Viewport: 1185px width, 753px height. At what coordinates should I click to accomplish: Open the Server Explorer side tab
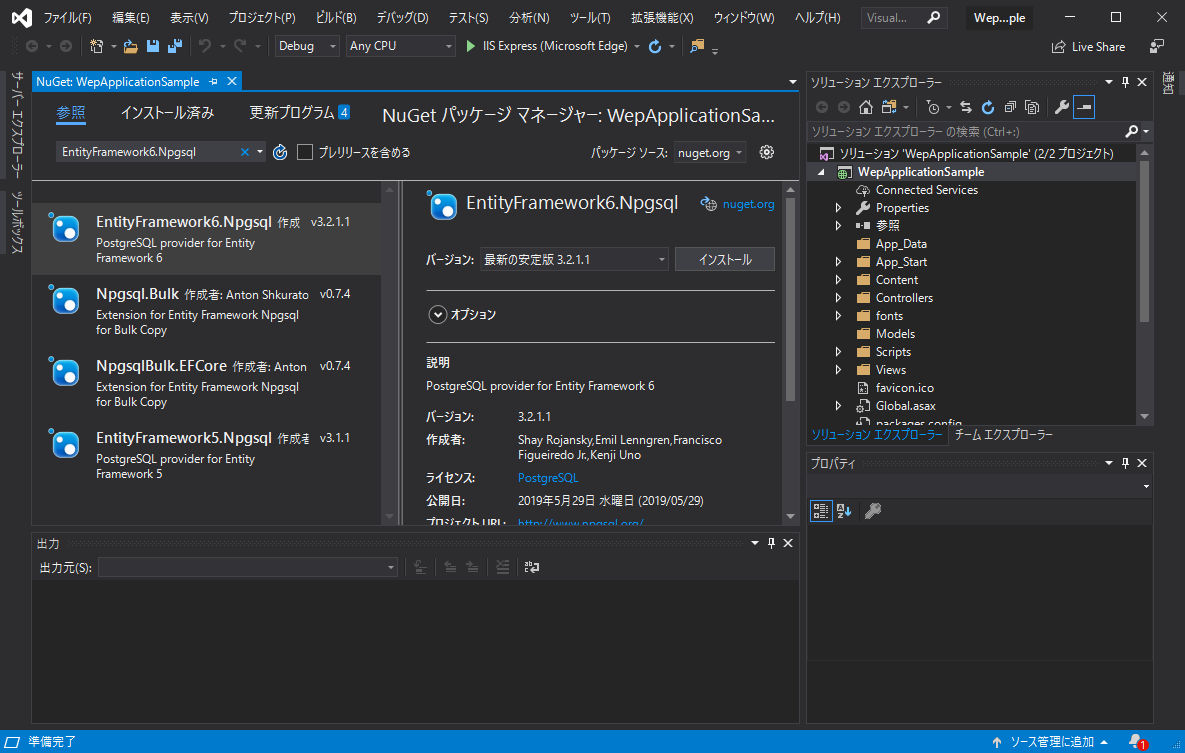click(17, 125)
